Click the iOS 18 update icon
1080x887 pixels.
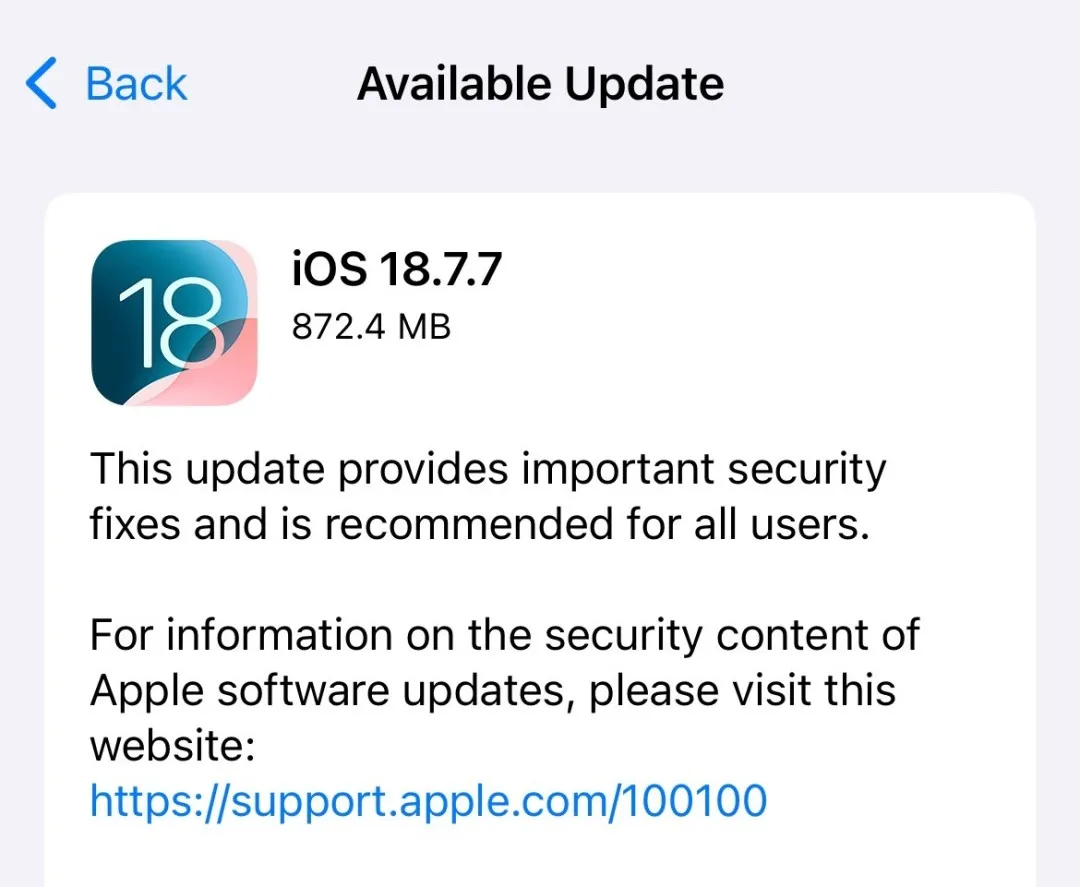pos(174,322)
